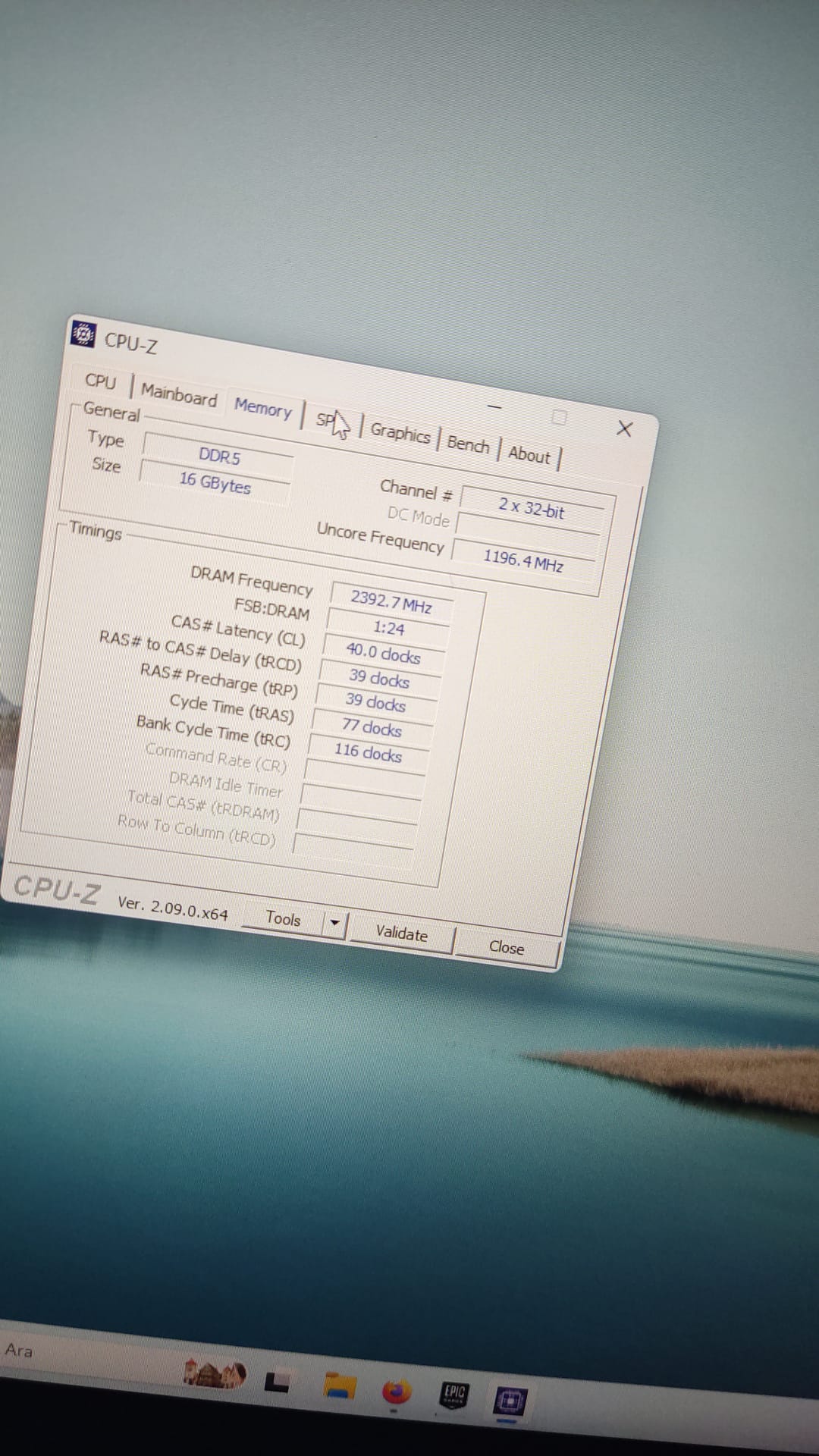Click the Close button at bottom
Viewport: 819px width, 1456px height.
coord(507,948)
